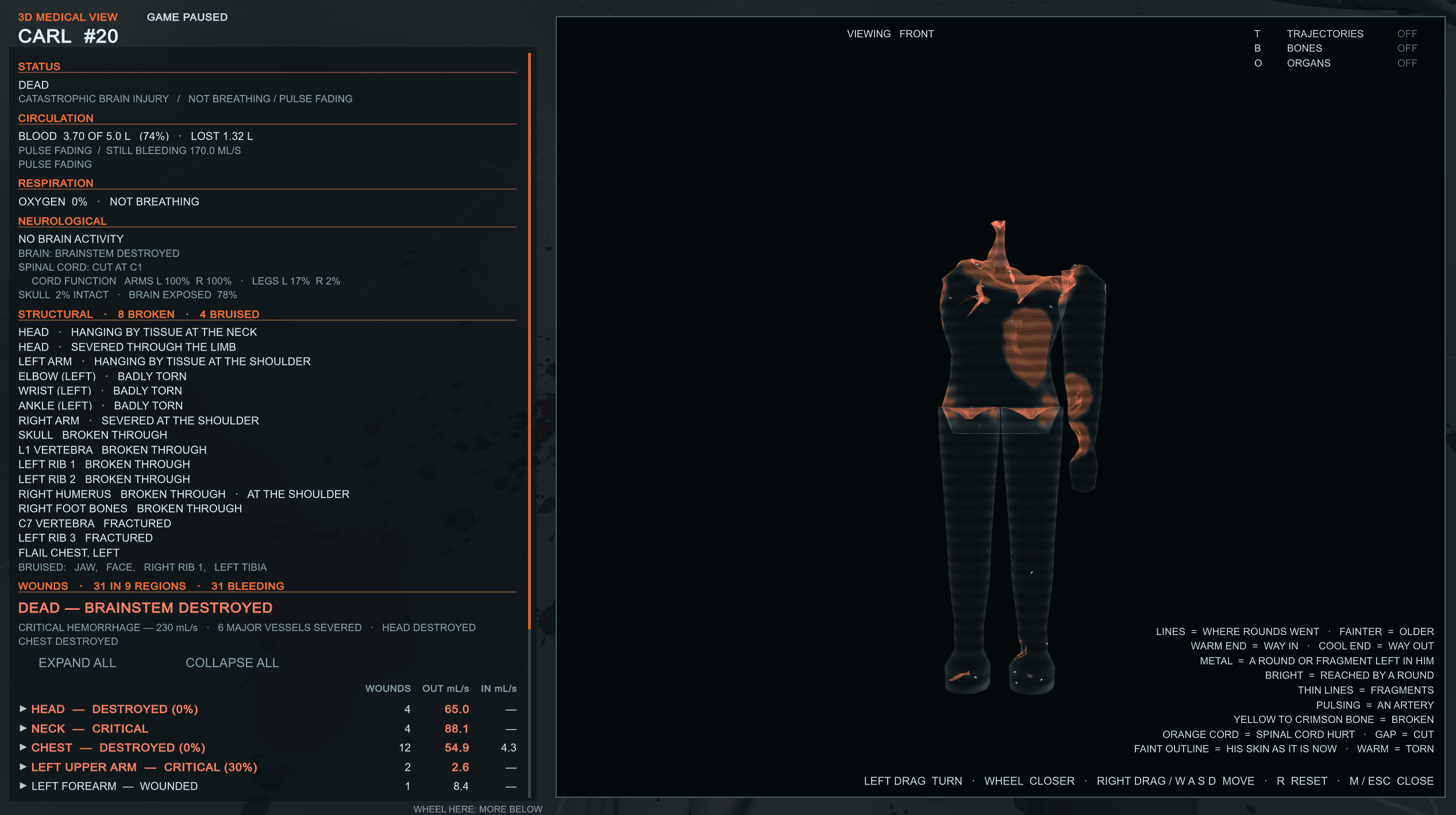Expand the LEFT FOREARM — WOUNDED row
The width and height of the screenshot is (1456, 815).
(x=267, y=786)
